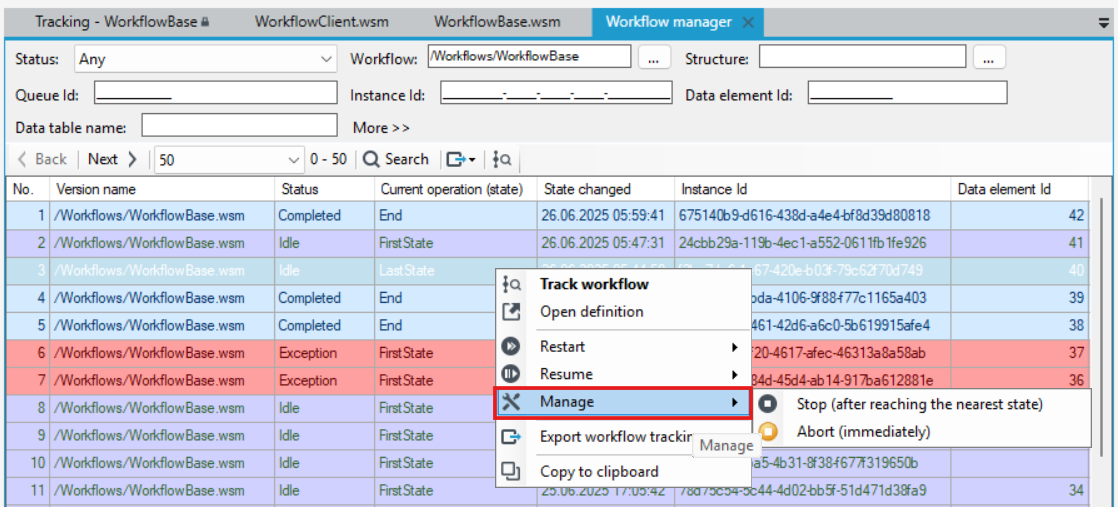
Task: Click the Restart icon in context menu
Action: coord(511,347)
